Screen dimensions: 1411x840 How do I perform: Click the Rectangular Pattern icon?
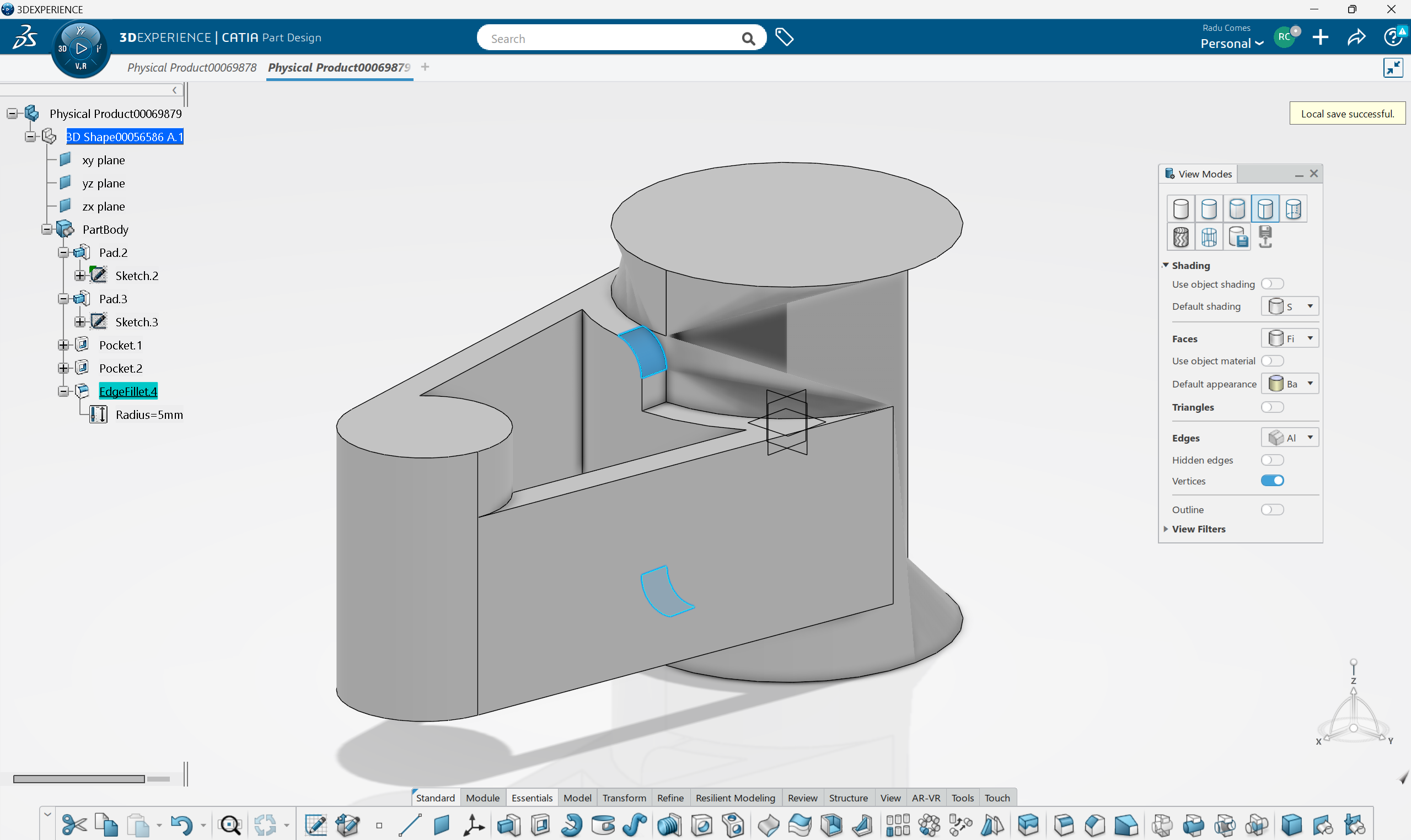[898, 825]
